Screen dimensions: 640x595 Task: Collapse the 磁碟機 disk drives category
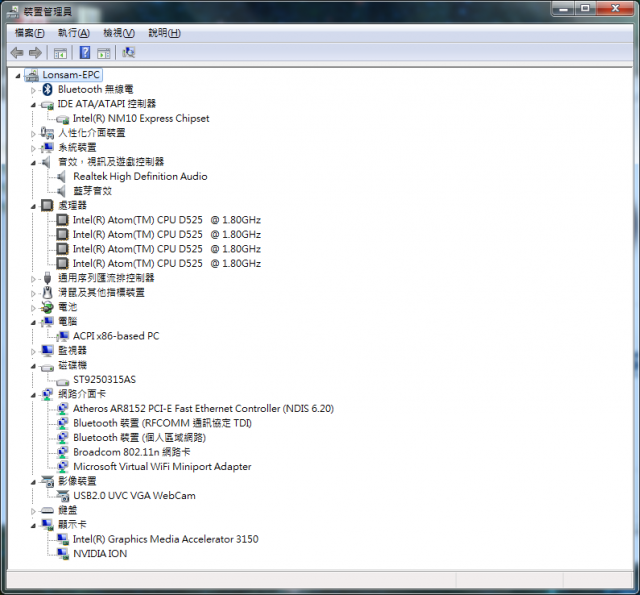(x=33, y=366)
